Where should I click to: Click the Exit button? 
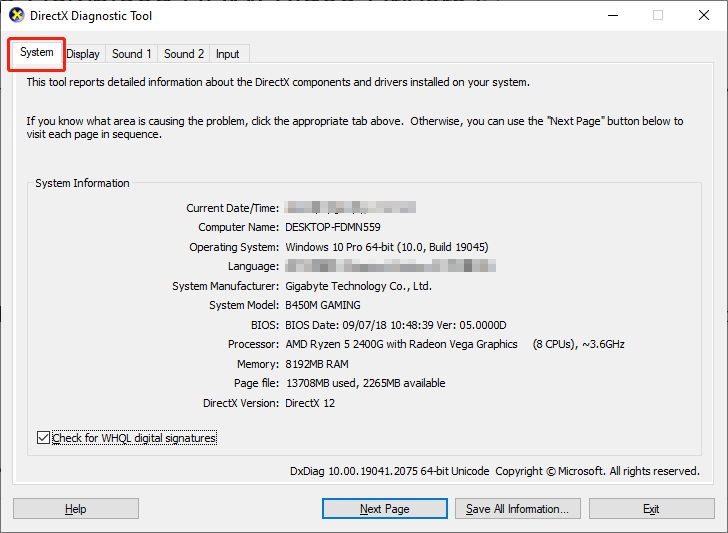(651, 509)
